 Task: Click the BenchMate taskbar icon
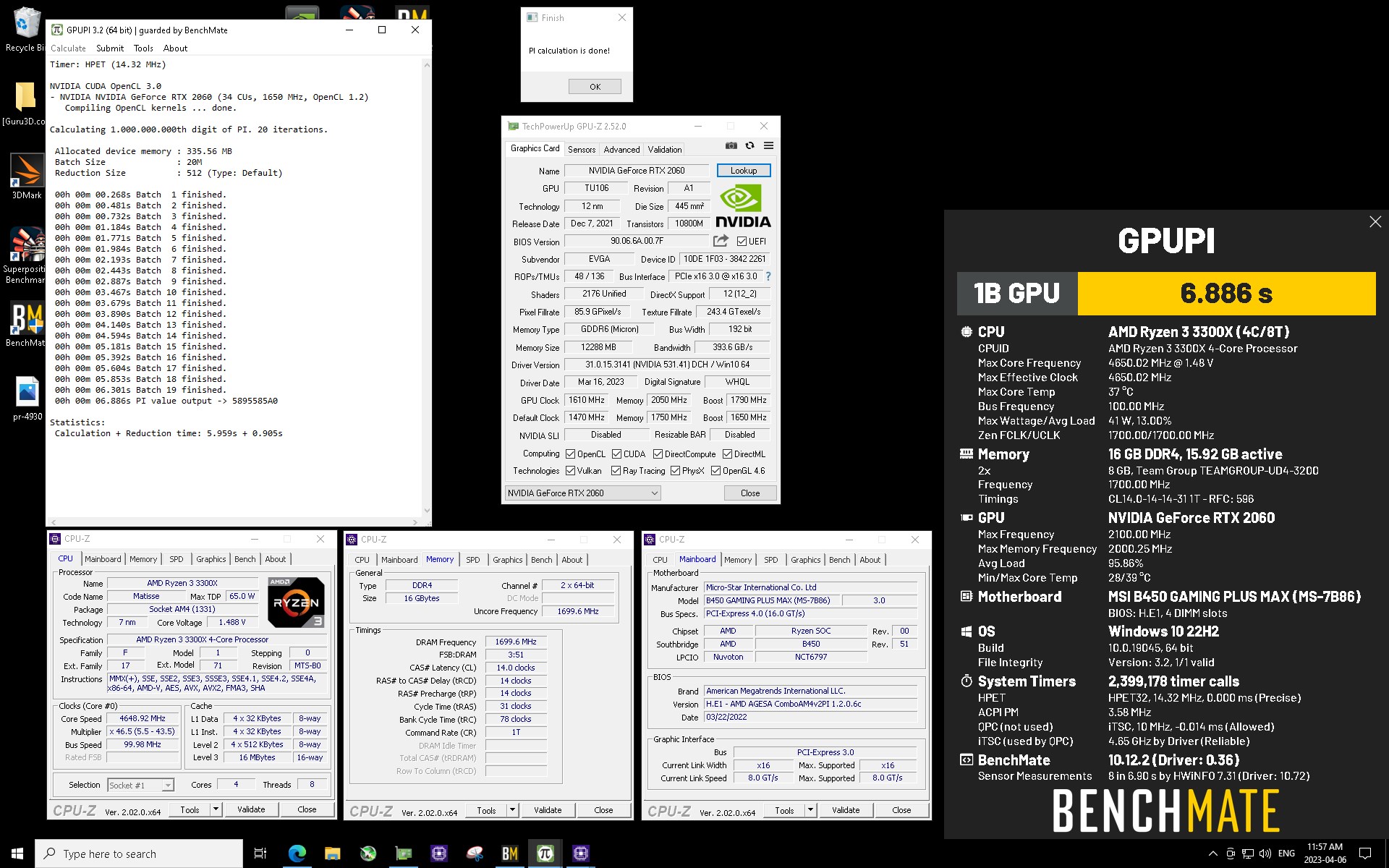pos(510,854)
